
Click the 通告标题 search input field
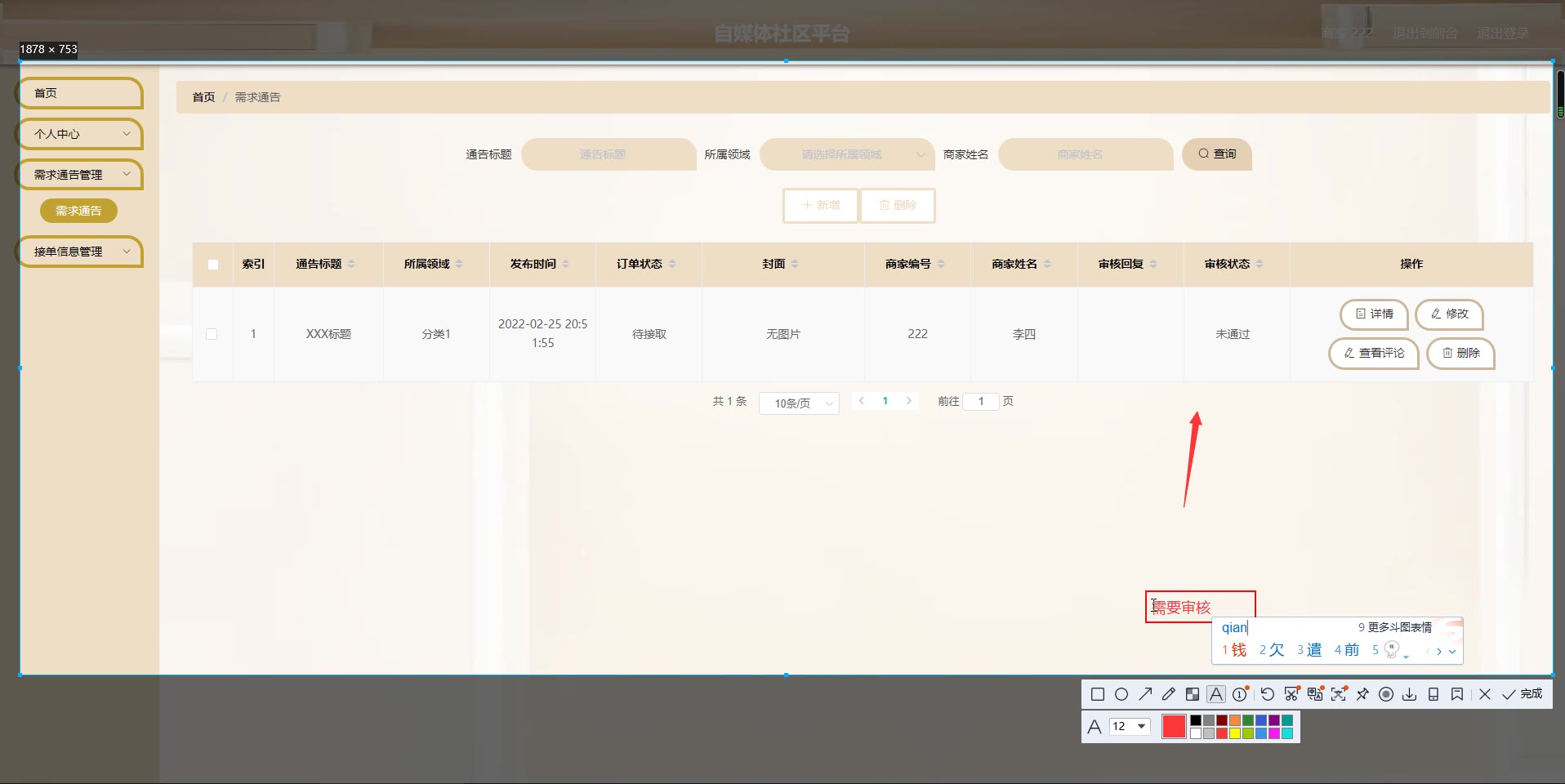click(x=609, y=154)
